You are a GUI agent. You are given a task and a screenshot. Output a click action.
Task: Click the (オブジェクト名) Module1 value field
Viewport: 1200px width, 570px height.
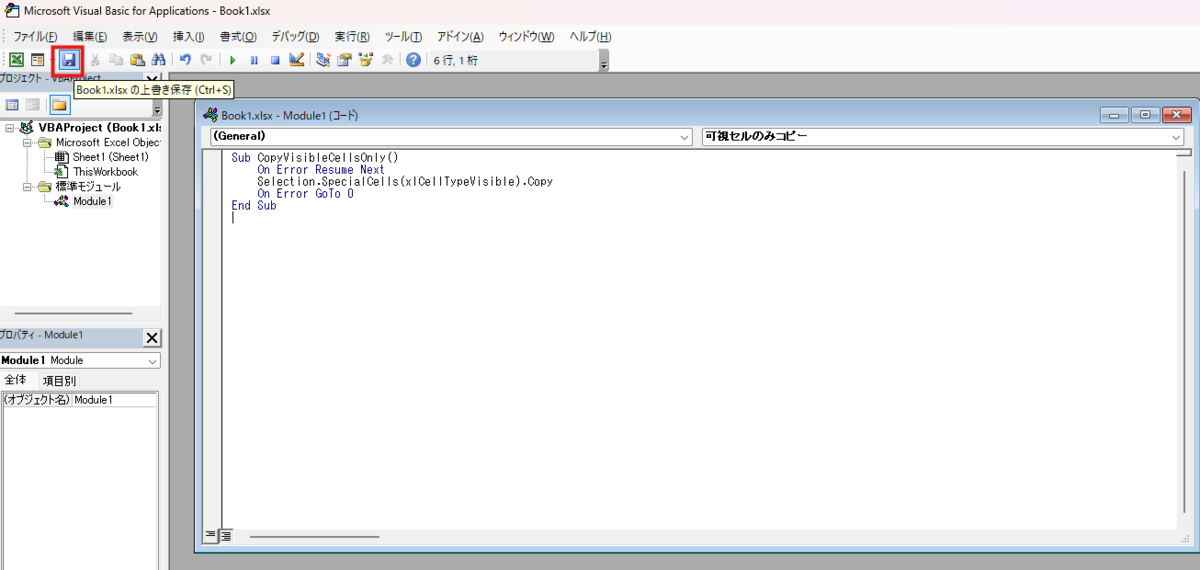click(115, 400)
